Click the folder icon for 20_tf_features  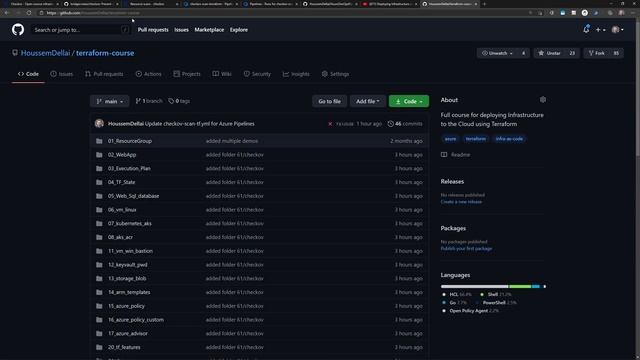[x=99, y=347]
